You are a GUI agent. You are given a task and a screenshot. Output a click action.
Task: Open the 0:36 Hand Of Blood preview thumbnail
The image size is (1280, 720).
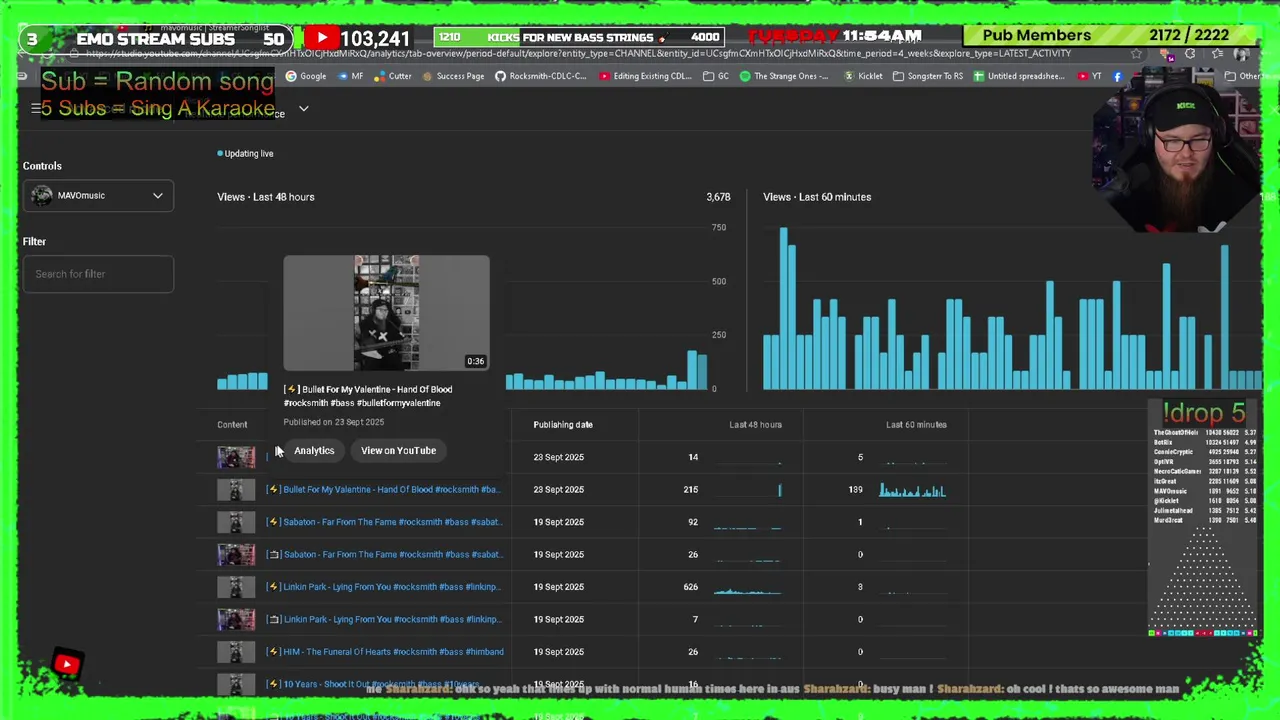[x=386, y=313]
